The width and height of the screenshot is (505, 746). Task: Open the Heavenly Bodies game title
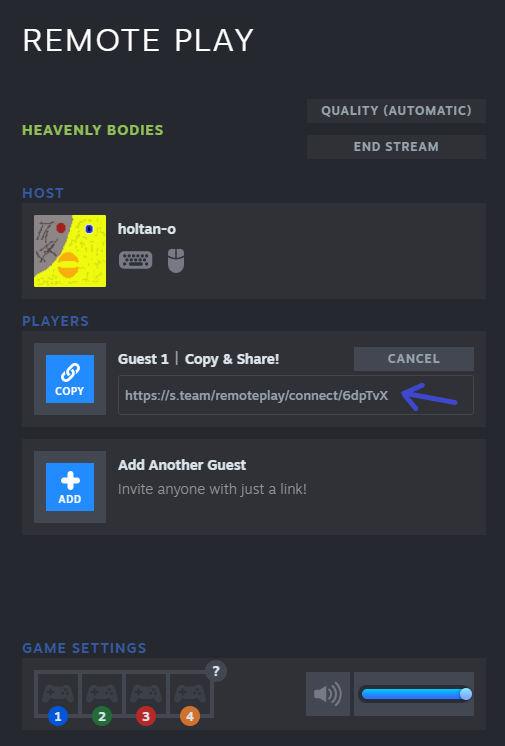pyautogui.click(x=93, y=130)
